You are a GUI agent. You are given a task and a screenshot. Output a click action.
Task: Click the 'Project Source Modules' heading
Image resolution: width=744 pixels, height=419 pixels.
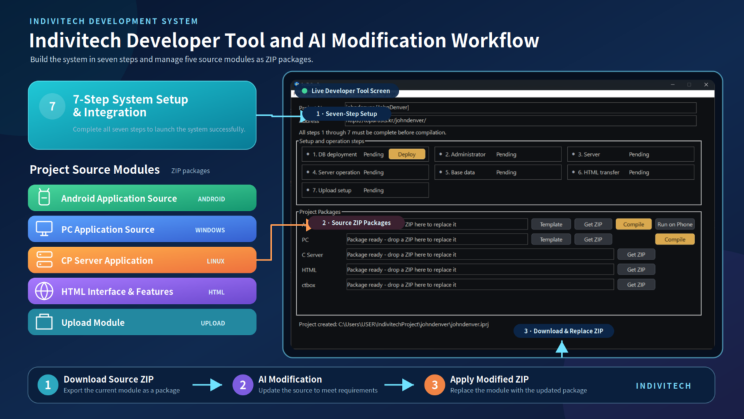point(94,169)
